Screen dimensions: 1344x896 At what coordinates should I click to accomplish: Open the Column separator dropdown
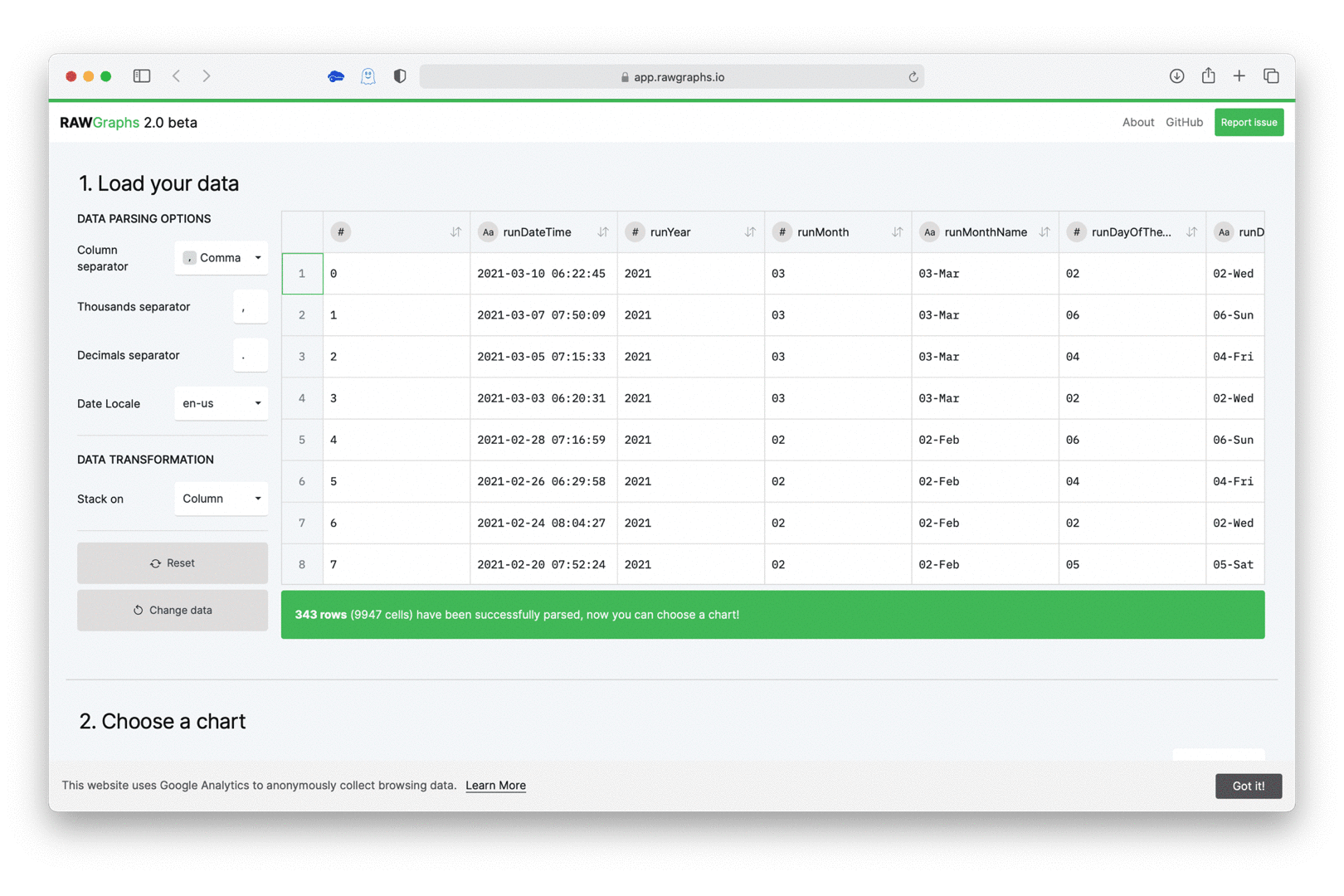pos(222,258)
